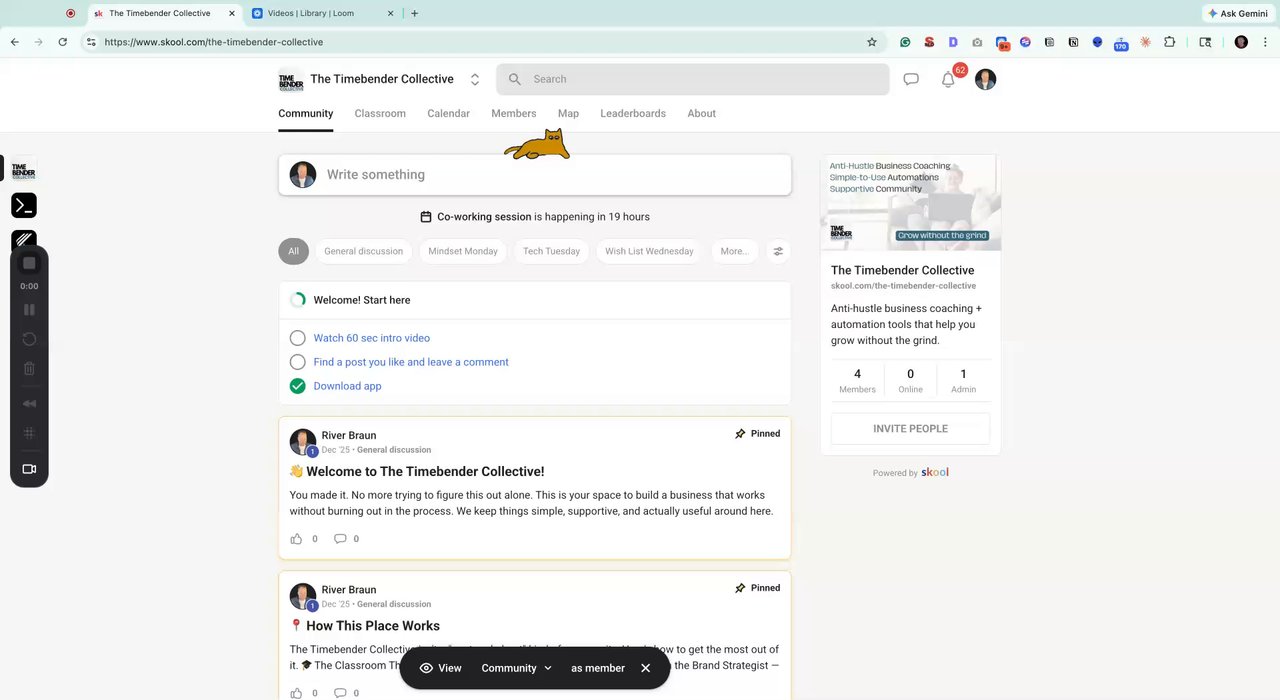
Task: Select the Community tab
Action: (306, 113)
